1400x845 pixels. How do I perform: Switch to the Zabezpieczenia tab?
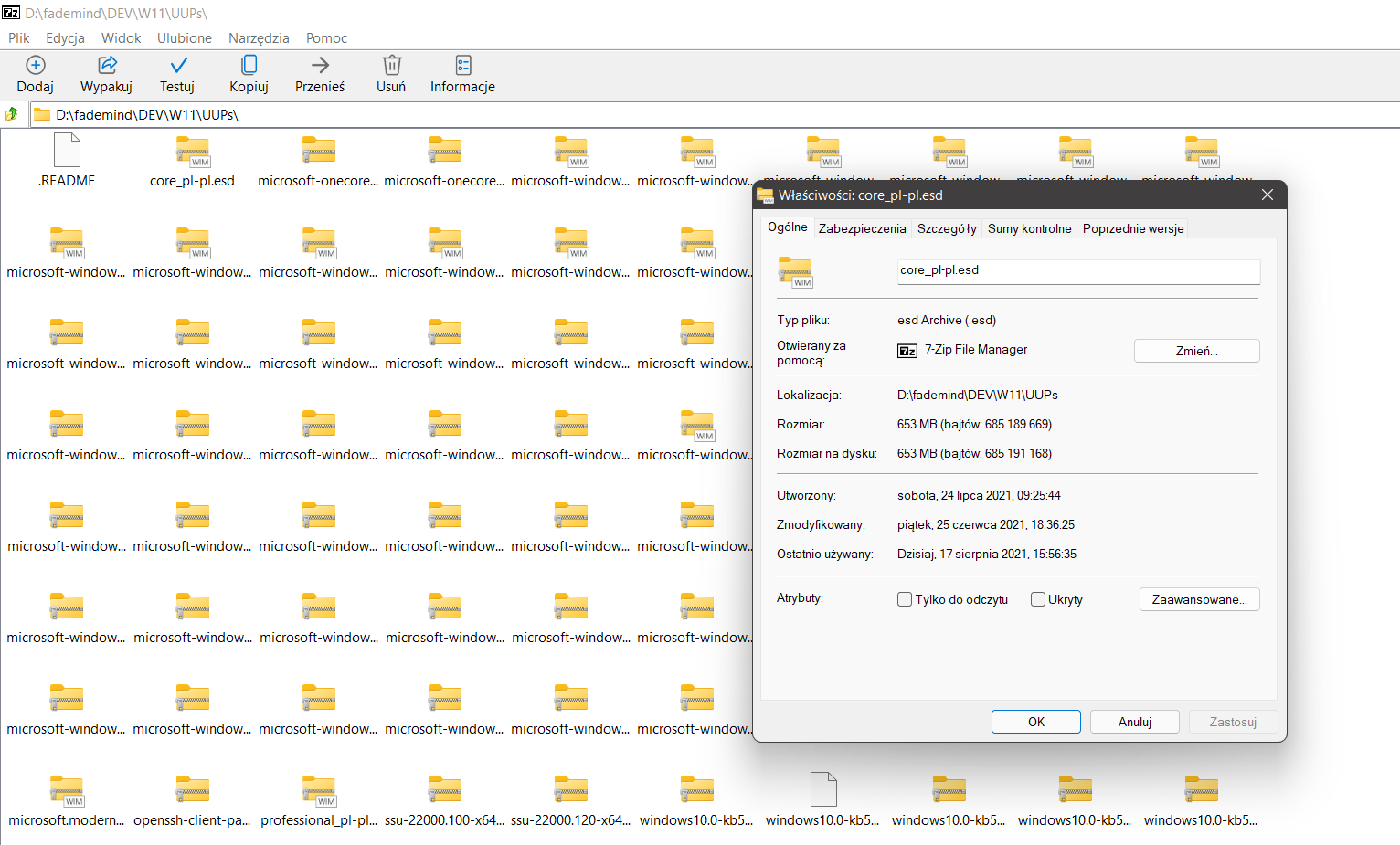click(862, 228)
